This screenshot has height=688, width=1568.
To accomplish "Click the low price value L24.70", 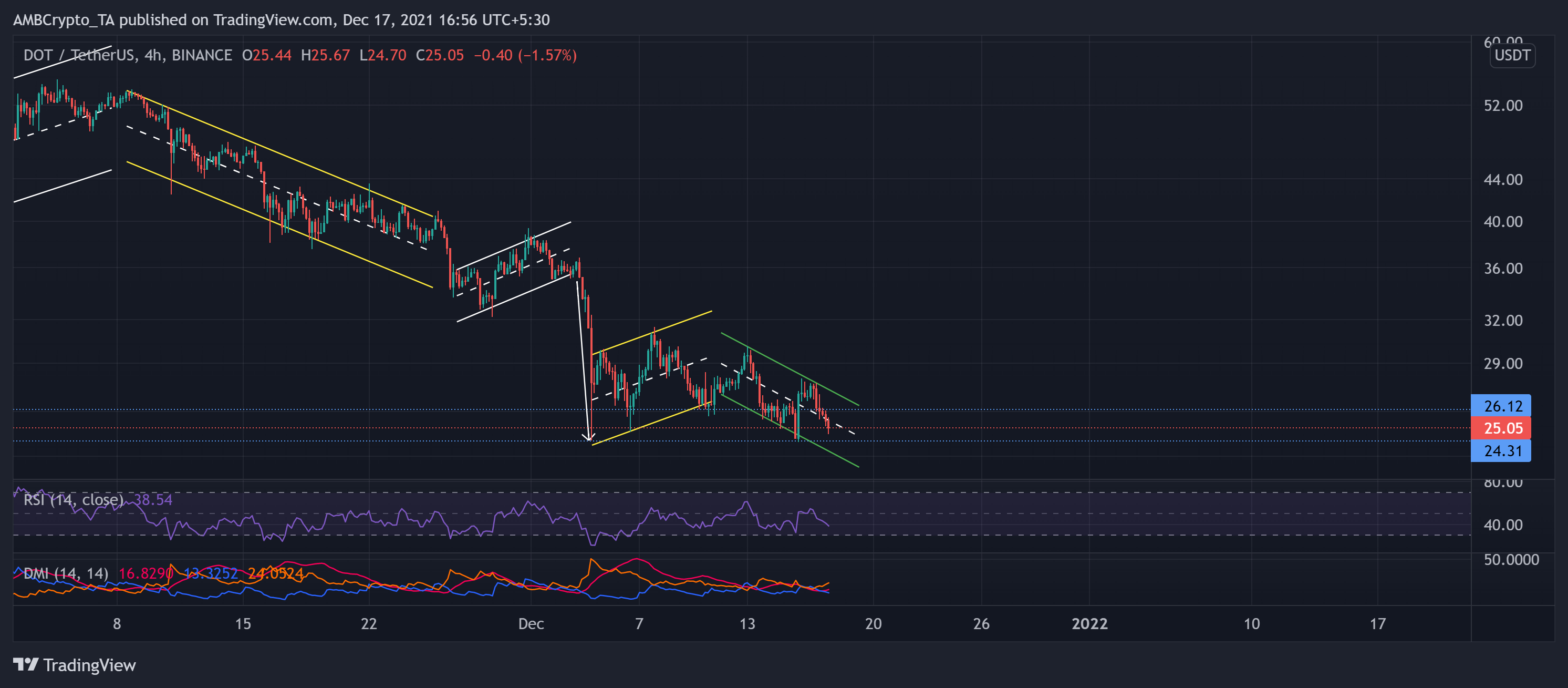I will [x=382, y=55].
